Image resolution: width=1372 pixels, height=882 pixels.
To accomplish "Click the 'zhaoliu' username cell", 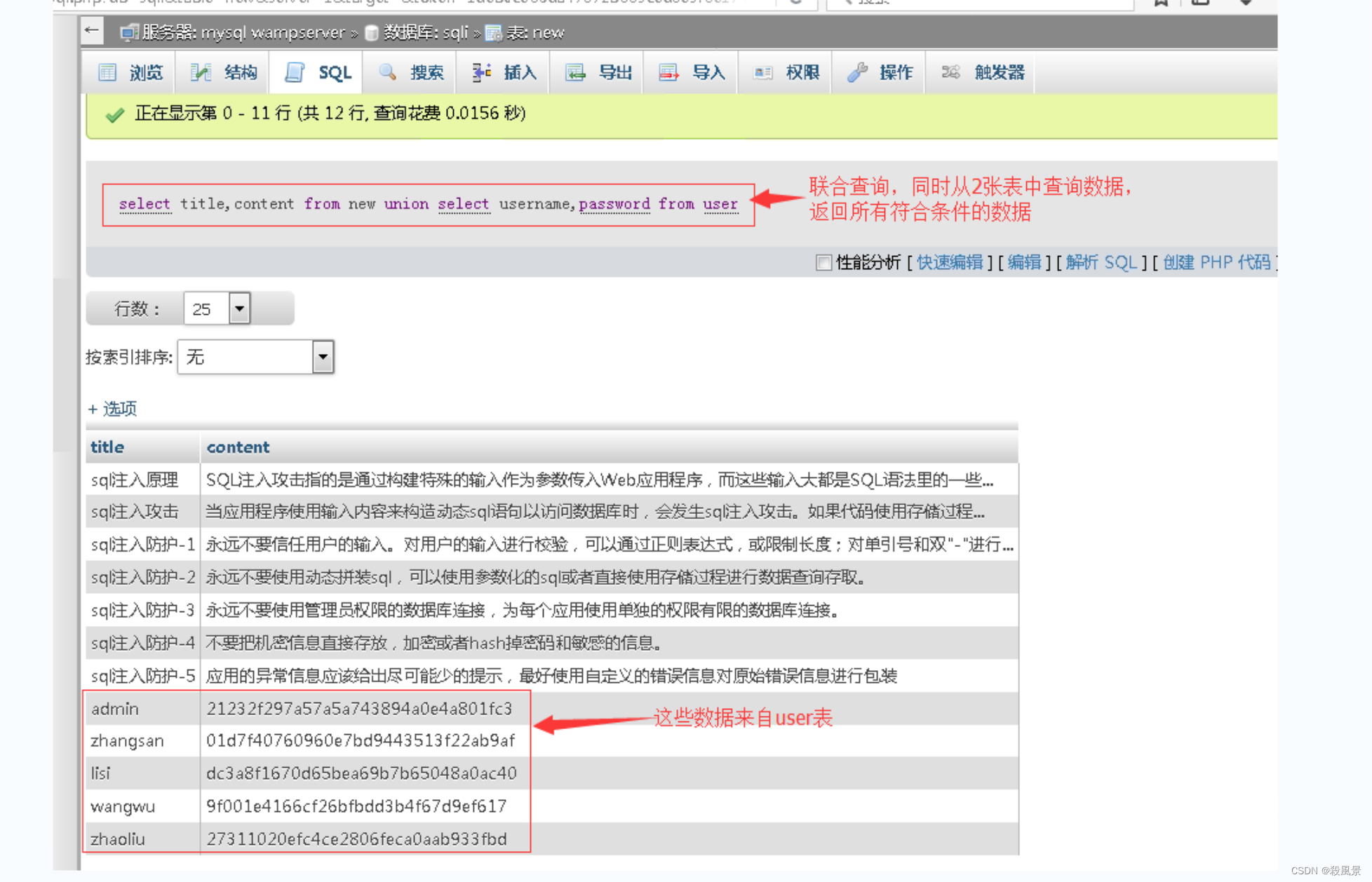I will pos(143,839).
